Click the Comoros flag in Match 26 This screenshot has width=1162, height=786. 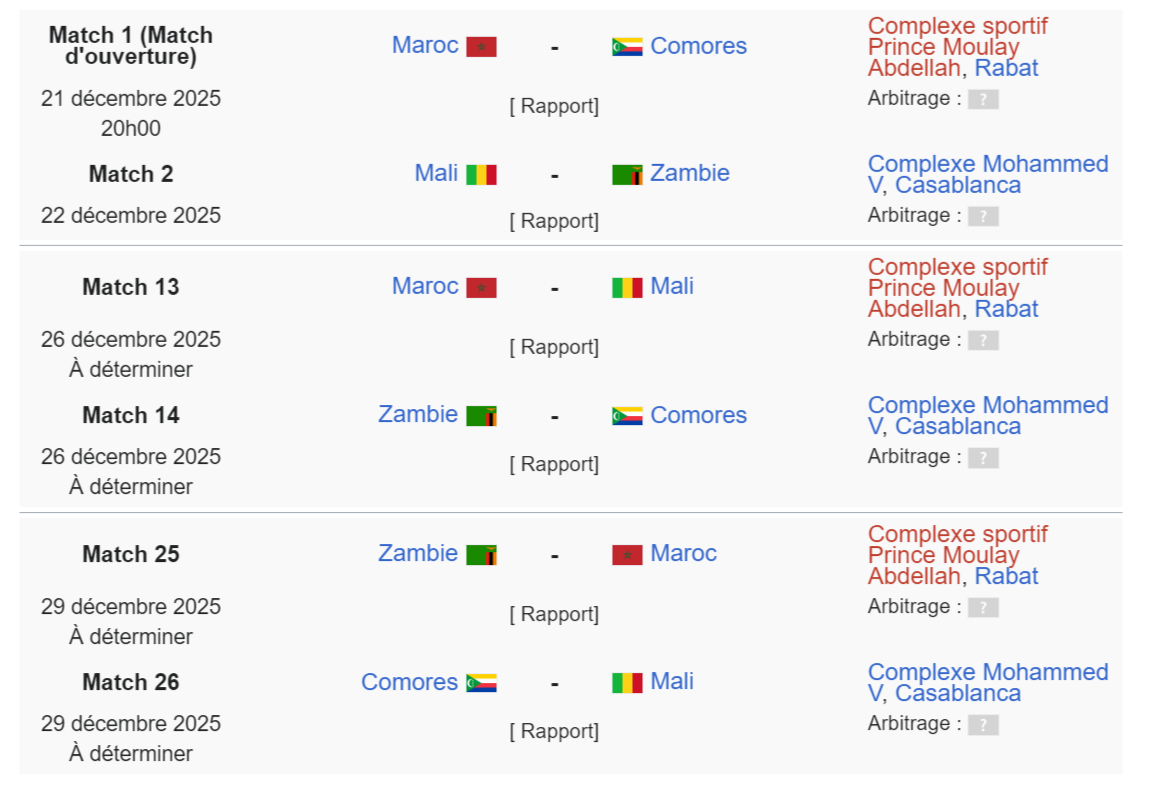[481, 683]
